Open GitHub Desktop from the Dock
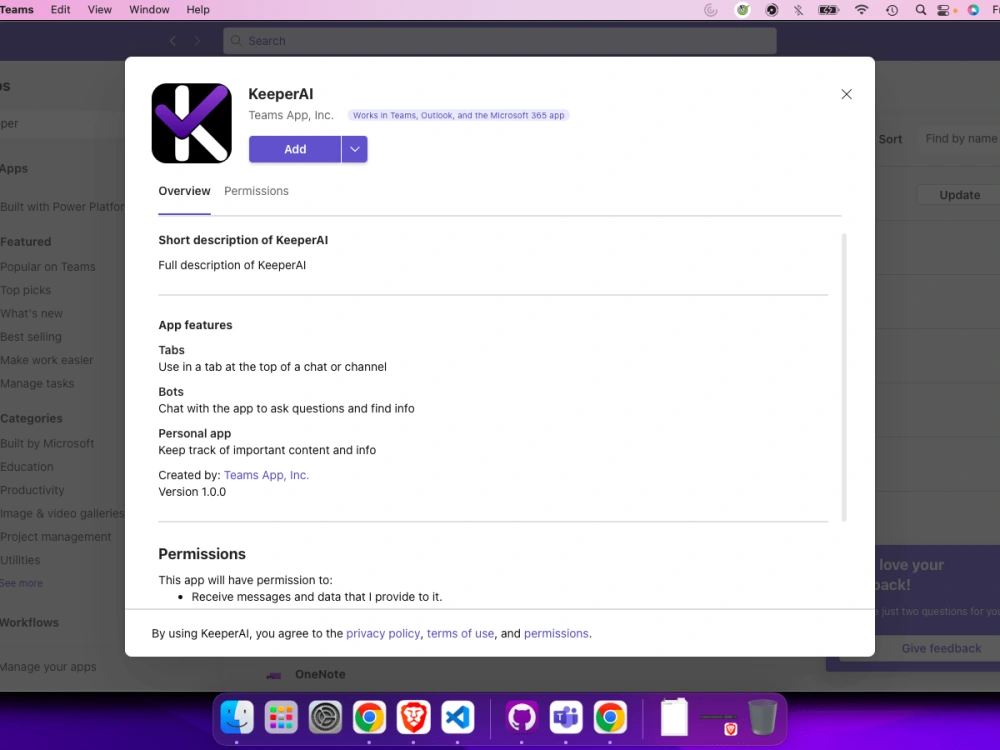 [x=522, y=717]
